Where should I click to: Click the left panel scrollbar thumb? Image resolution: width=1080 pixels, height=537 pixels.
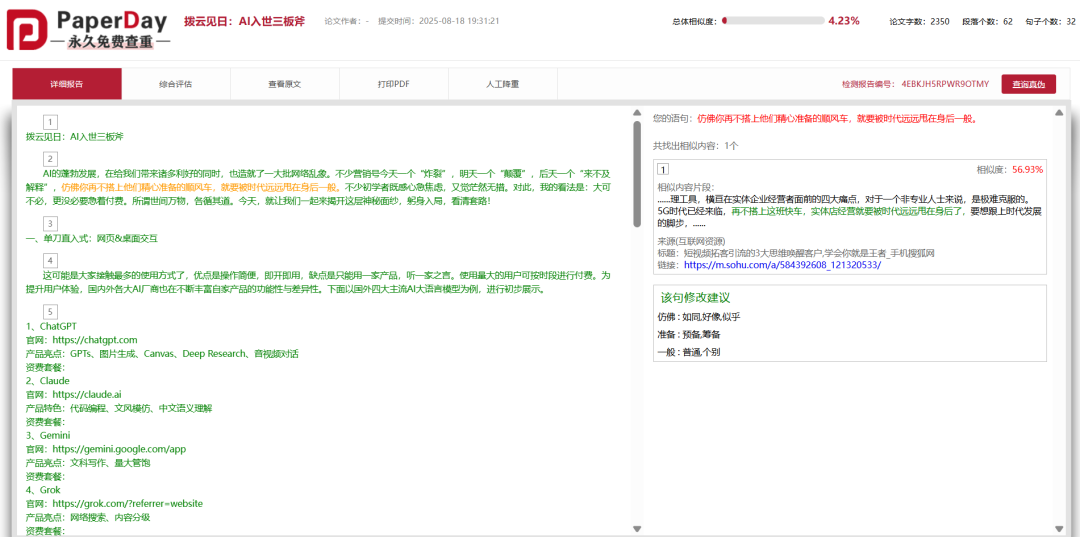pyautogui.click(x=637, y=173)
